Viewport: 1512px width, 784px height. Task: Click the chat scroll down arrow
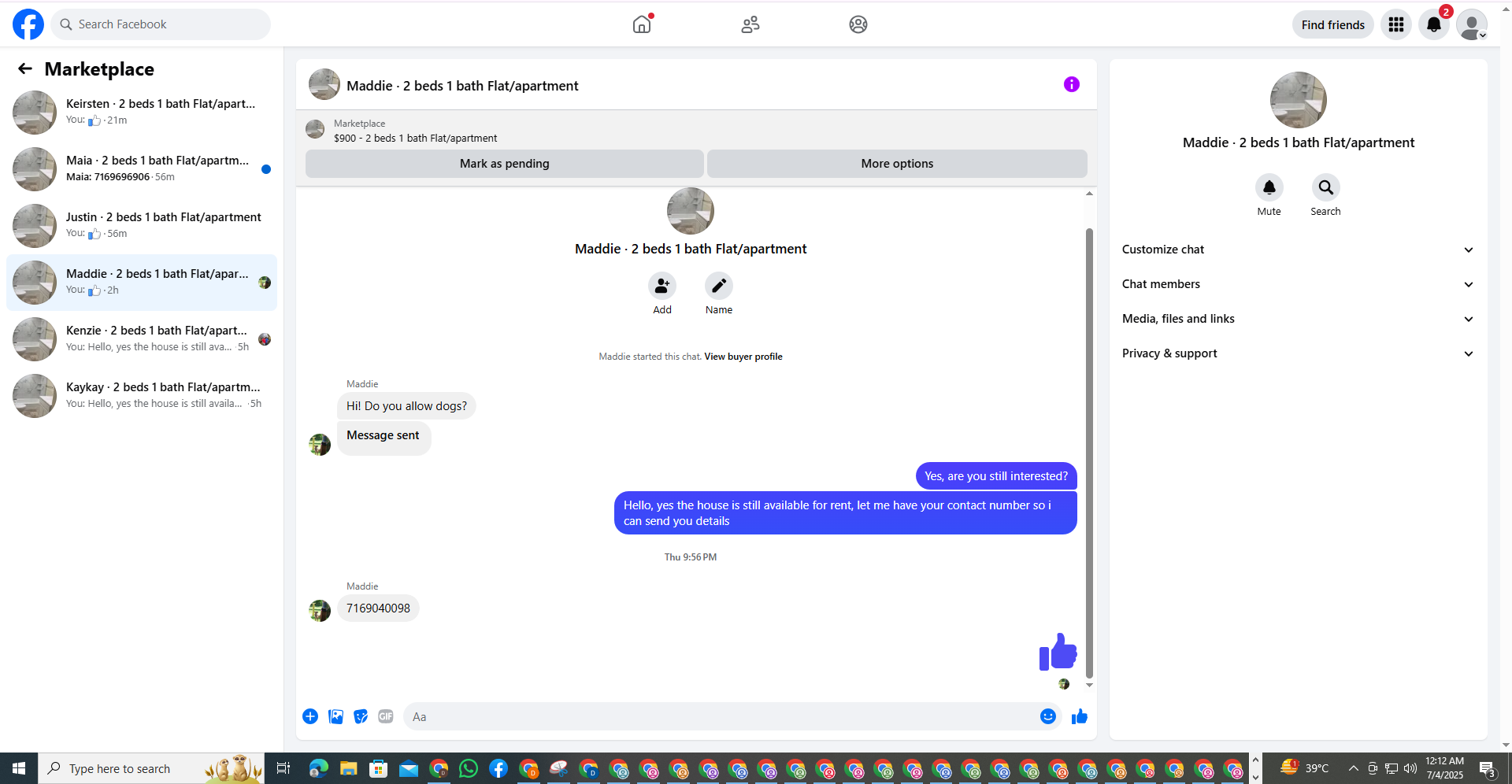[x=1090, y=685]
